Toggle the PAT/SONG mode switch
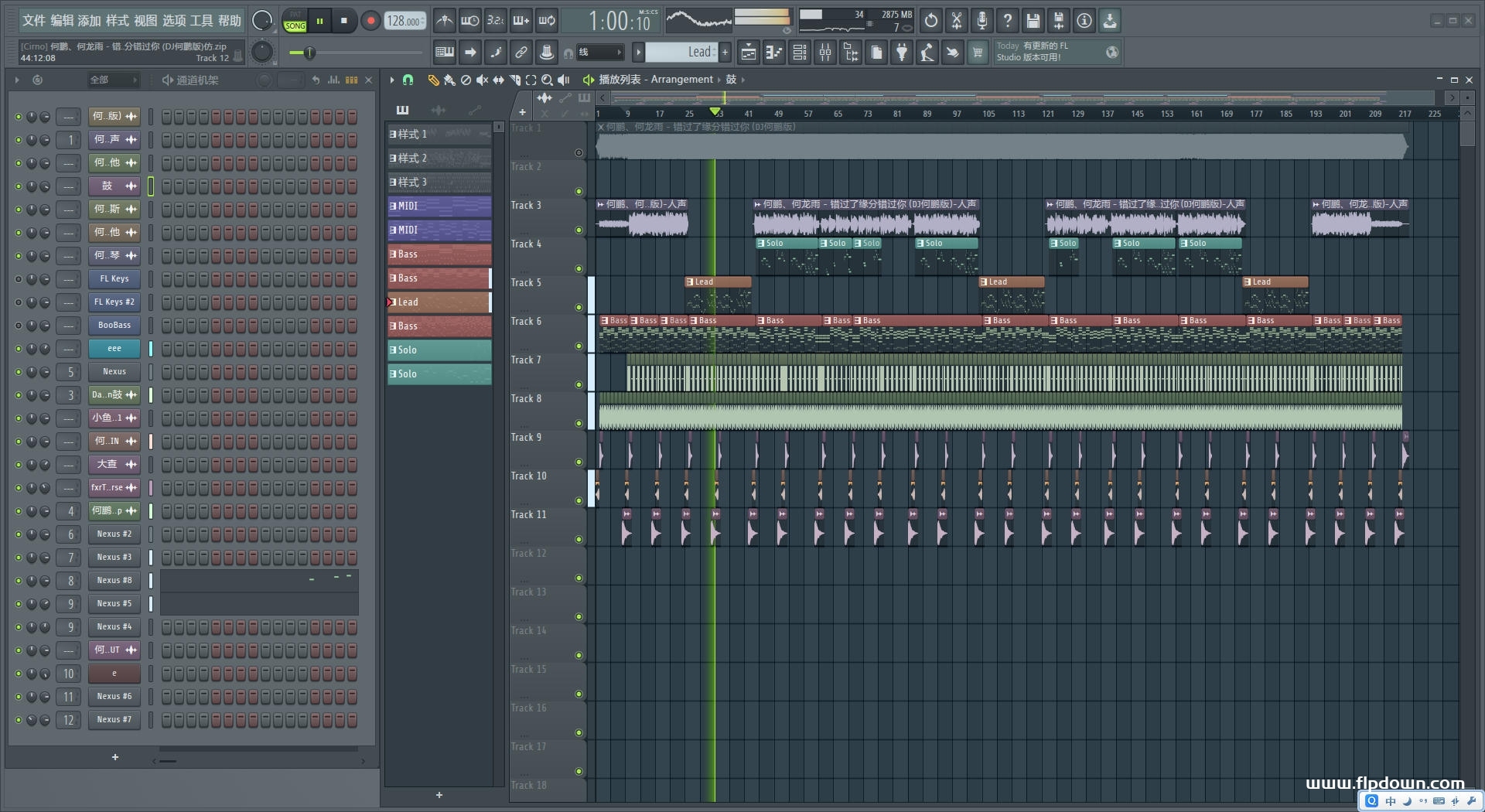 coord(295,21)
